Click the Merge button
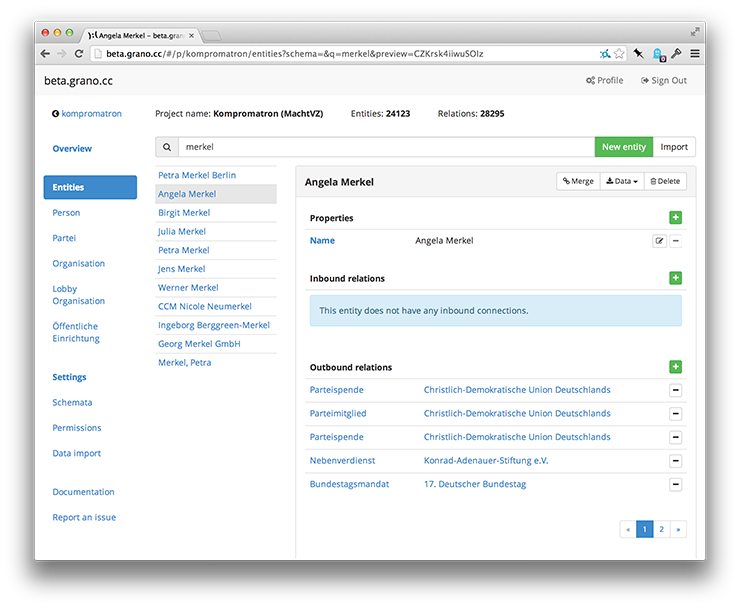 point(578,181)
